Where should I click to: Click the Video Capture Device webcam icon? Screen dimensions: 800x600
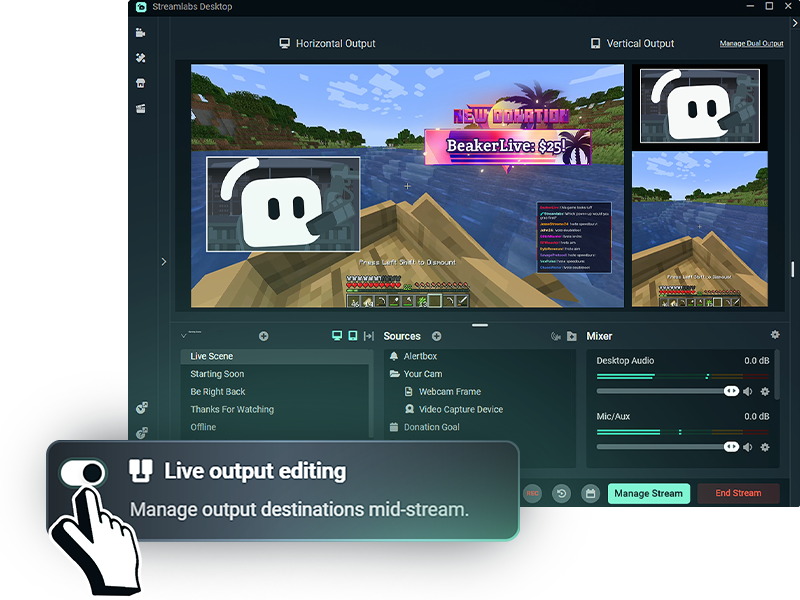click(x=409, y=409)
